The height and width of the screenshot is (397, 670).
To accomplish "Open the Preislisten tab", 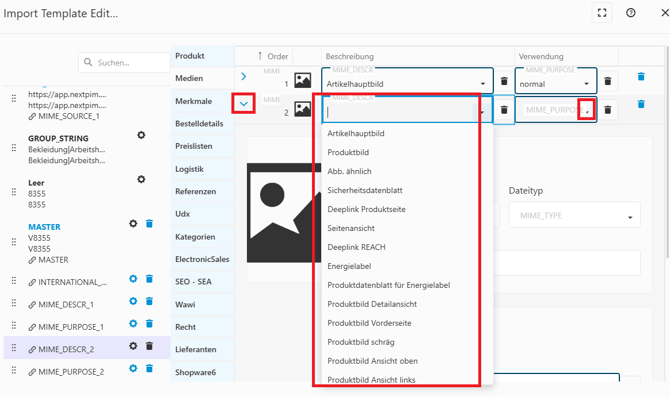I will click(202, 146).
